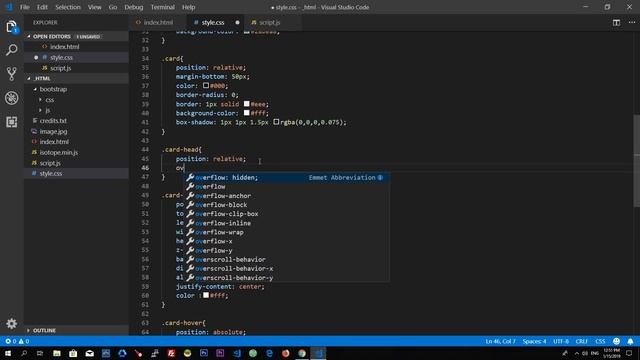640x360 pixels.
Task: Click the UTF-8 encoding selector
Action: (561, 341)
